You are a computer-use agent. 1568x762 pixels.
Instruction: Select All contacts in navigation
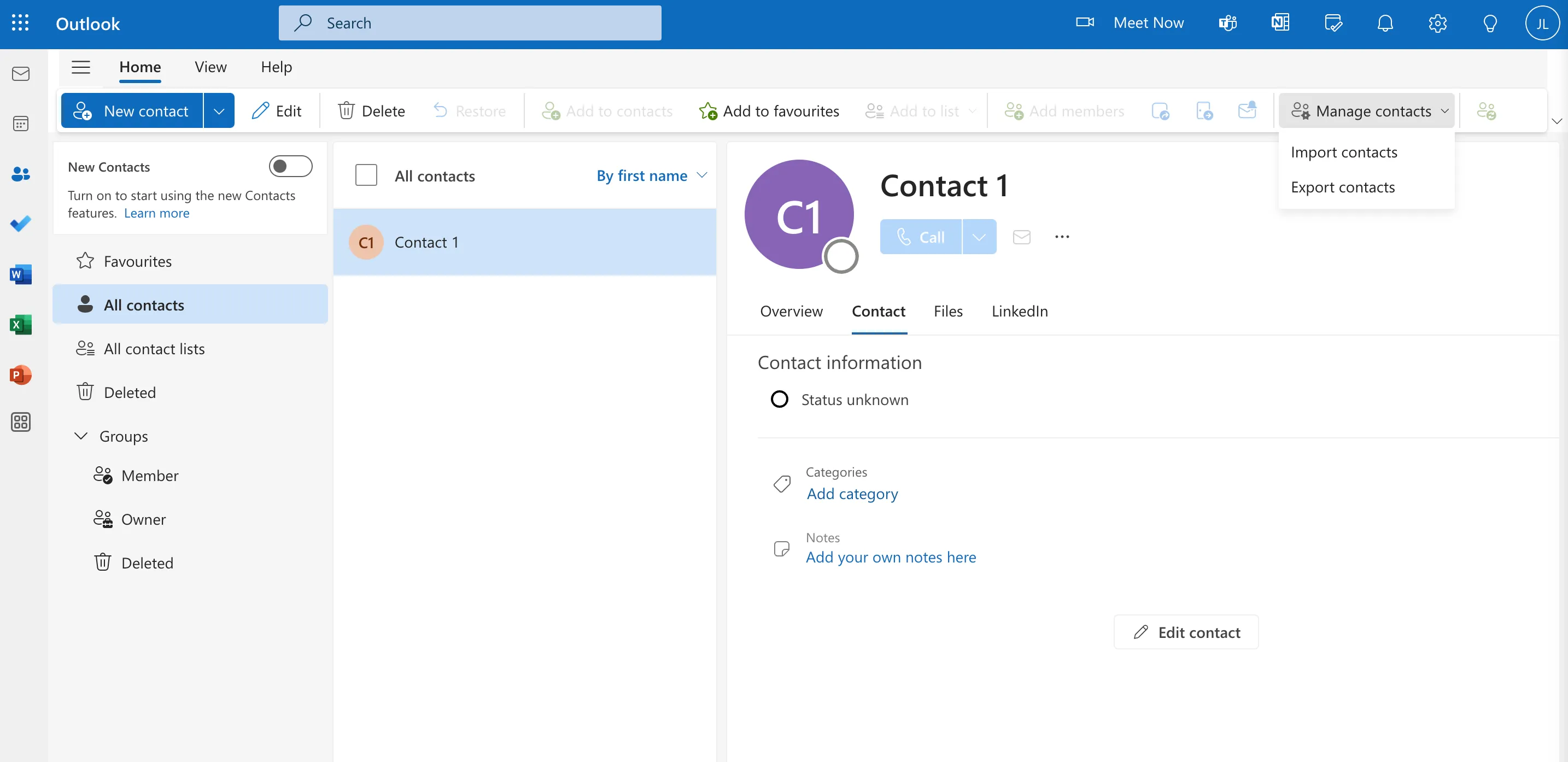(190, 304)
